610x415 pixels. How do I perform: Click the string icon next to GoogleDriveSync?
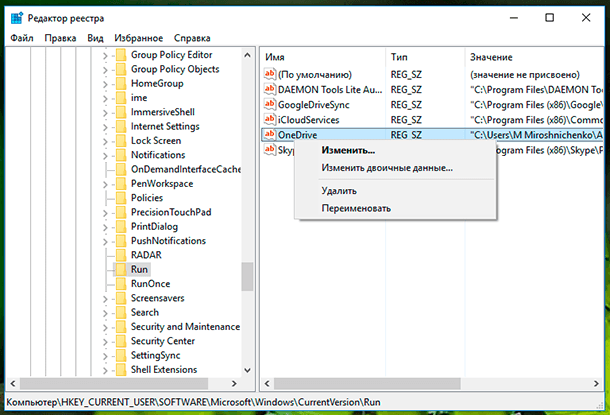tap(270, 104)
